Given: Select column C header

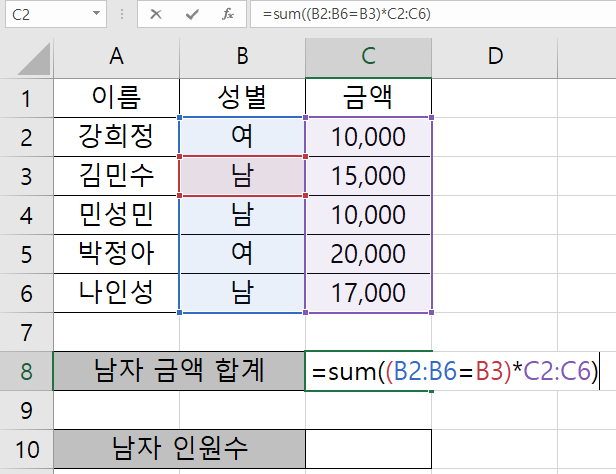Looking at the screenshot, I should click(368, 56).
